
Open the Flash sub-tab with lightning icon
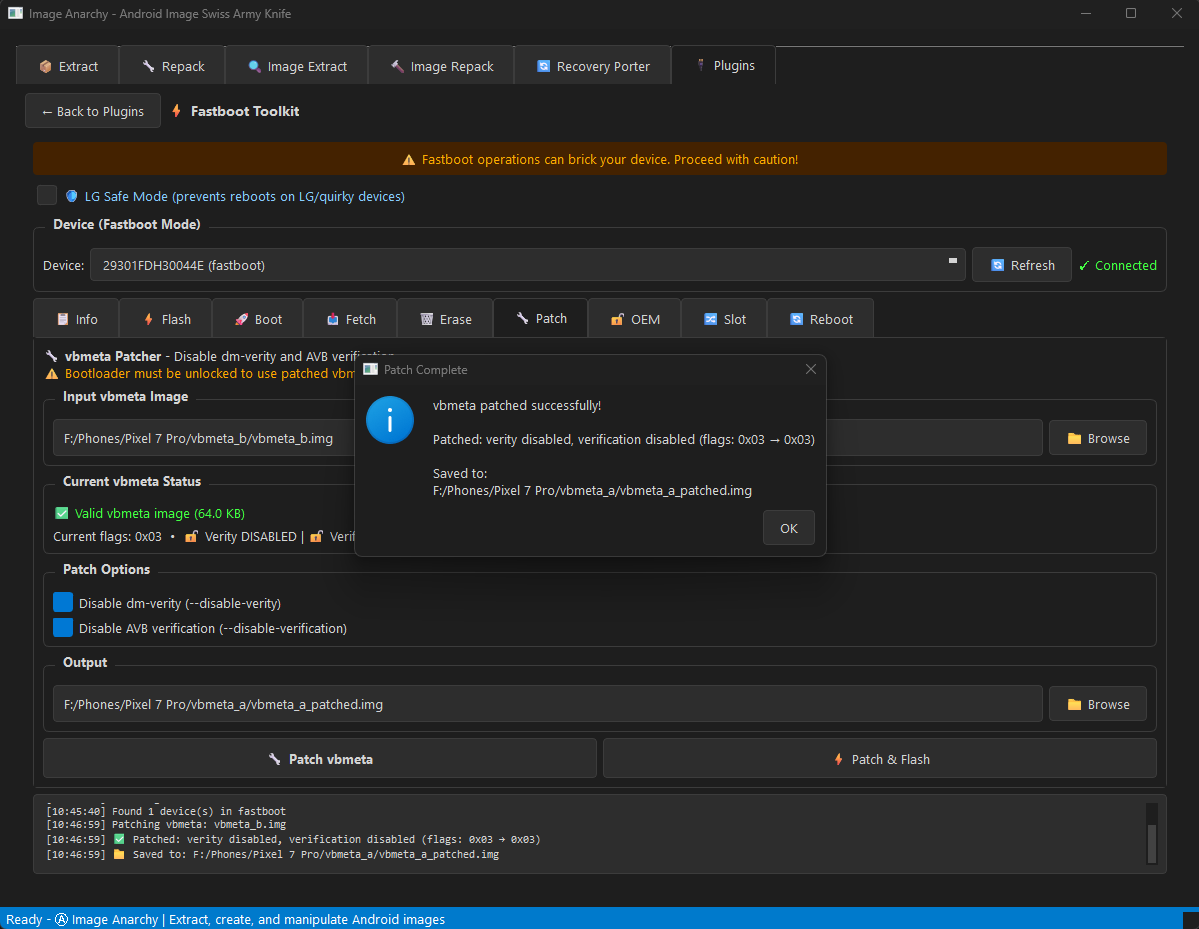pos(165,319)
